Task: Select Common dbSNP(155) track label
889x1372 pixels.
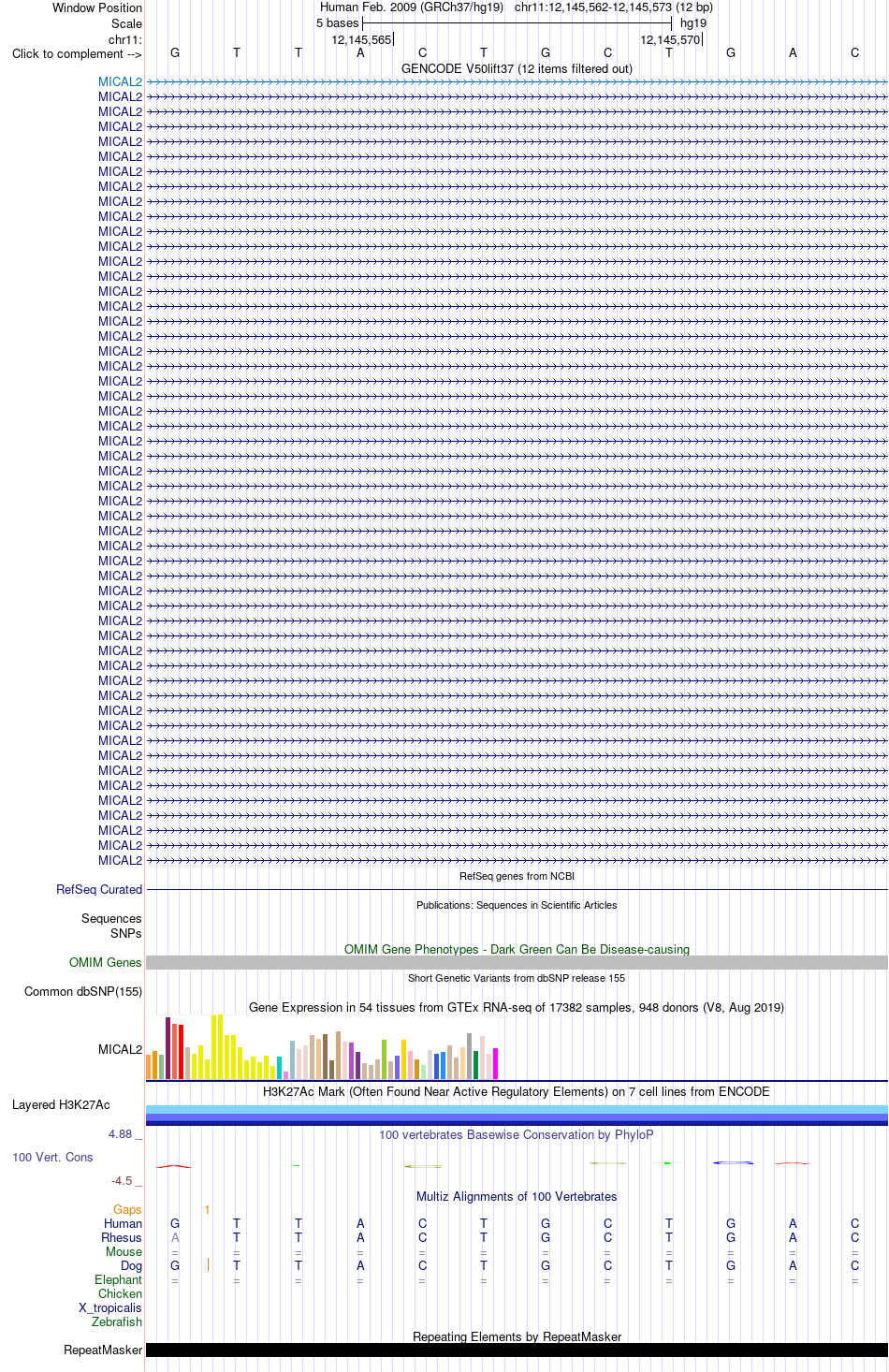Action: (x=83, y=991)
